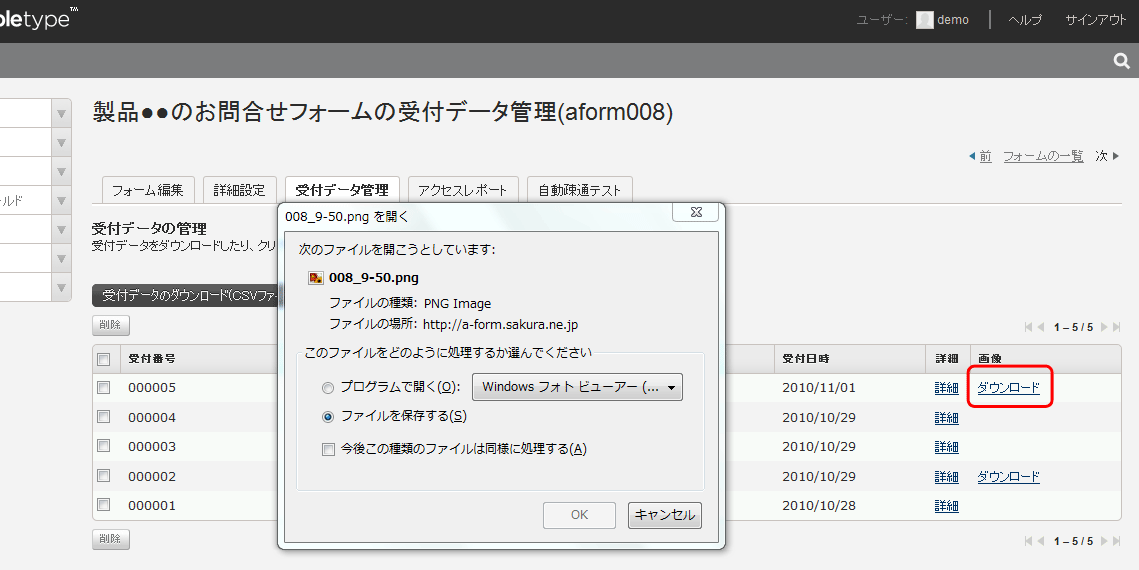The image size is (1139, 570).
Task: Expand the first sidebar menu arrow
Action: (62, 114)
